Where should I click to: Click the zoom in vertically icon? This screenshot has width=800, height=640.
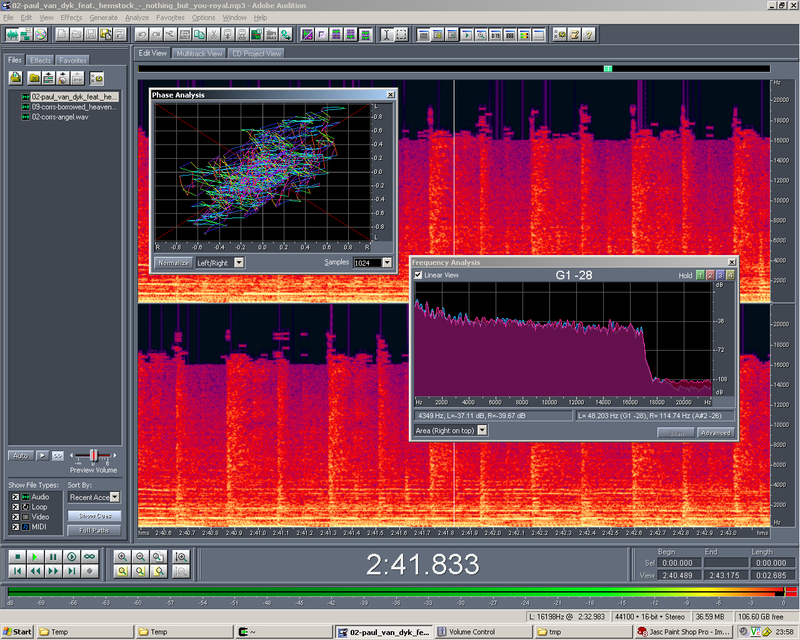coord(181,556)
